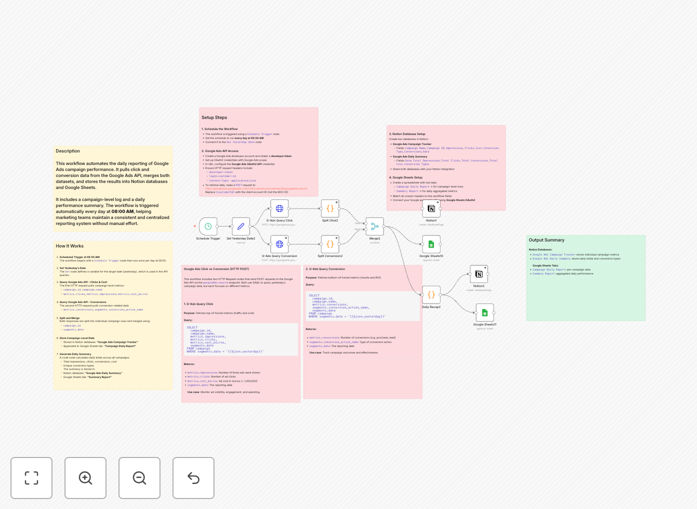697x509 pixels.
Task: Open the Google Sheets node after Daily Recap
Action: (485, 313)
